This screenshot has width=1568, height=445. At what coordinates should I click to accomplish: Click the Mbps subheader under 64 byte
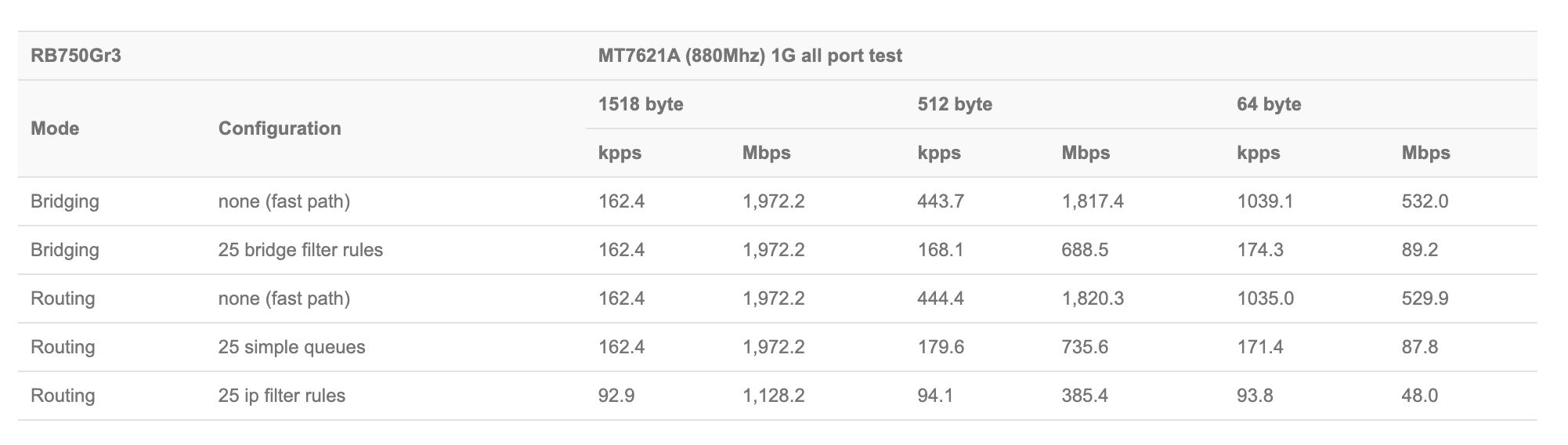coord(1425,153)
